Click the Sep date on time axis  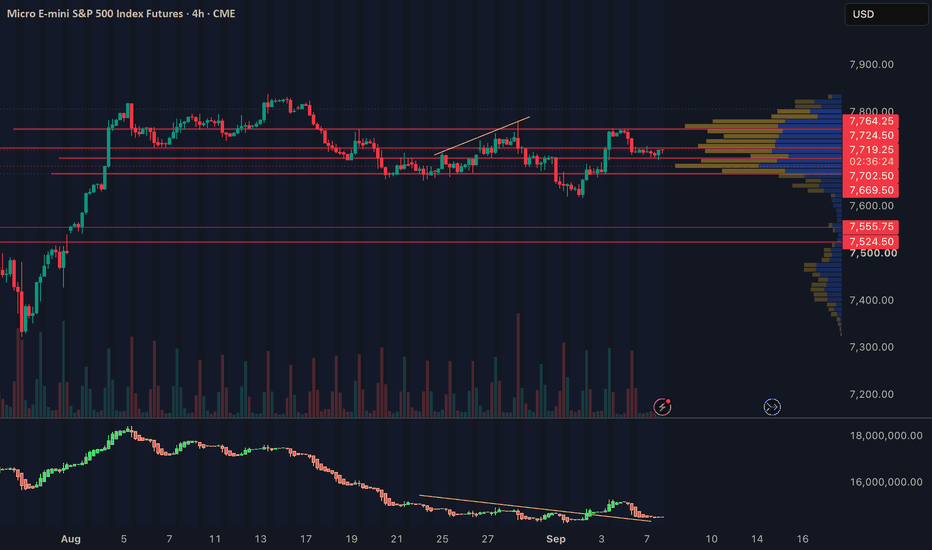[x=556, y=539]
